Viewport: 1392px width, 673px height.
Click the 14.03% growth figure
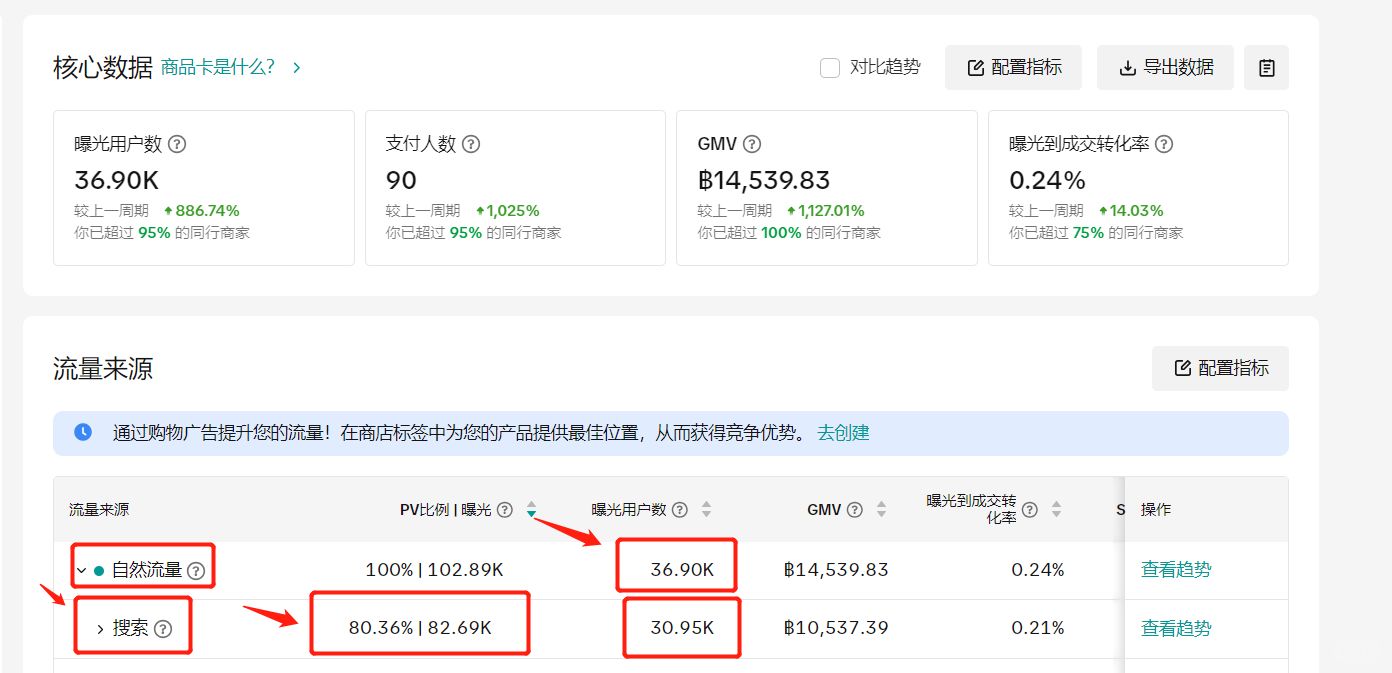[x=1131, y=211]
